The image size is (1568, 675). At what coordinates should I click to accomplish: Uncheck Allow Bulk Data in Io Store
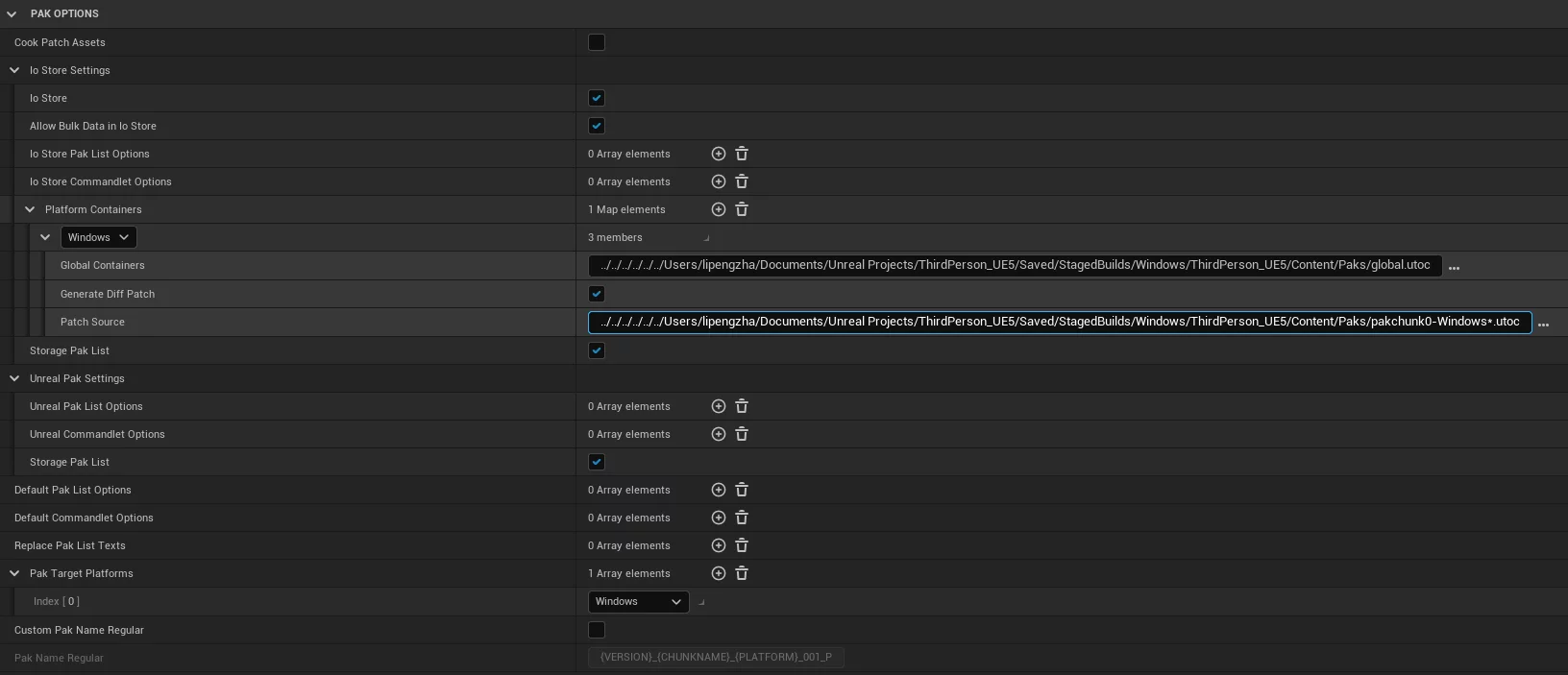coord(597,126)
